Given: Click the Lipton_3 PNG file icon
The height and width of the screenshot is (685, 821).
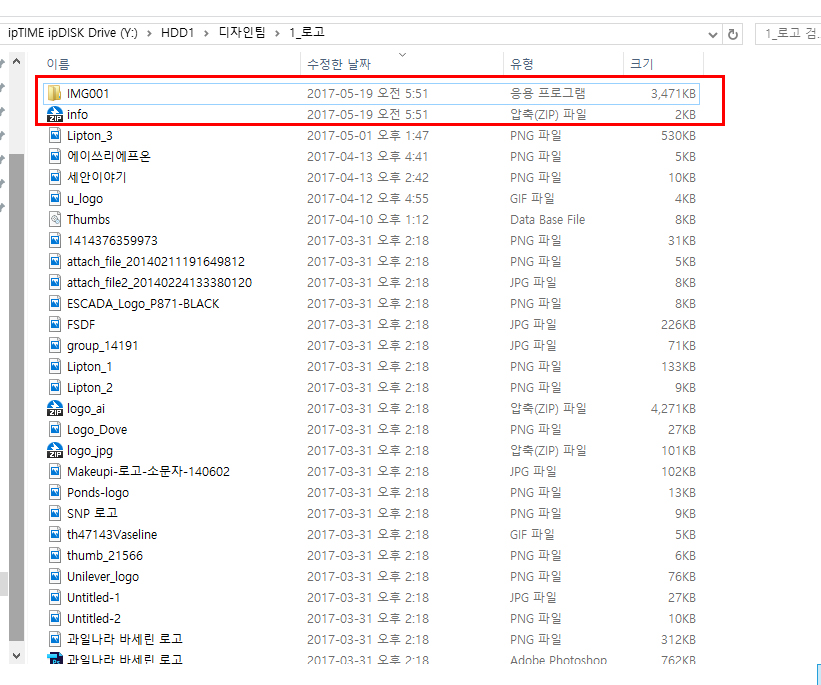Looking at the screenshot, I should coord(54,136).
